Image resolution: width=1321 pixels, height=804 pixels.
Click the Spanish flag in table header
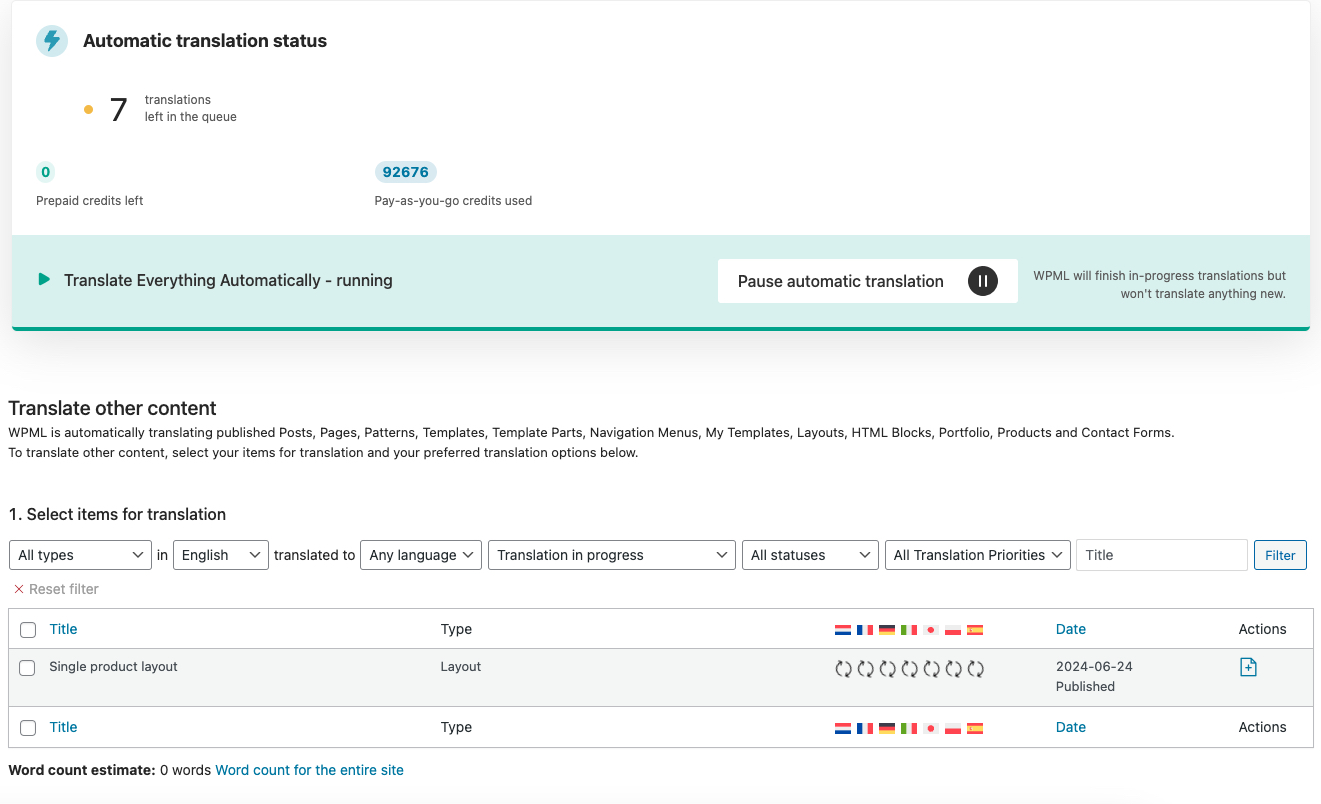(975, 630)
